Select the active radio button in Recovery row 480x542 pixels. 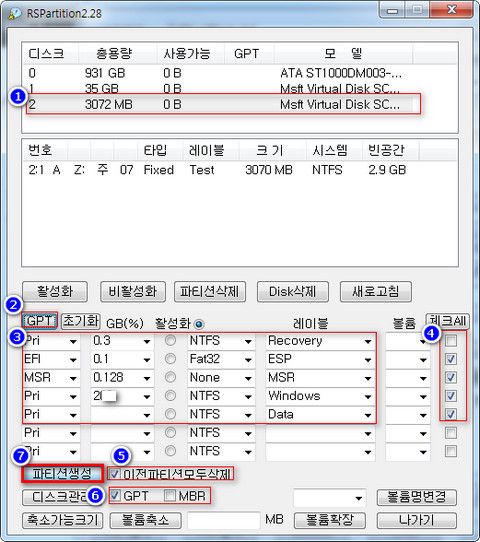click(x=170, y=340)
